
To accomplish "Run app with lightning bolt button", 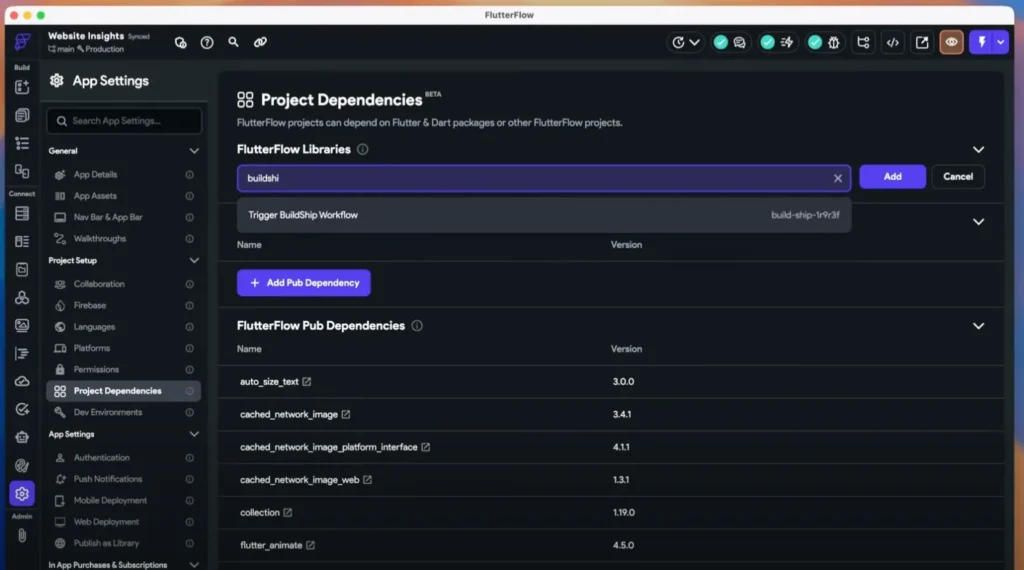I will coord(982,42).
